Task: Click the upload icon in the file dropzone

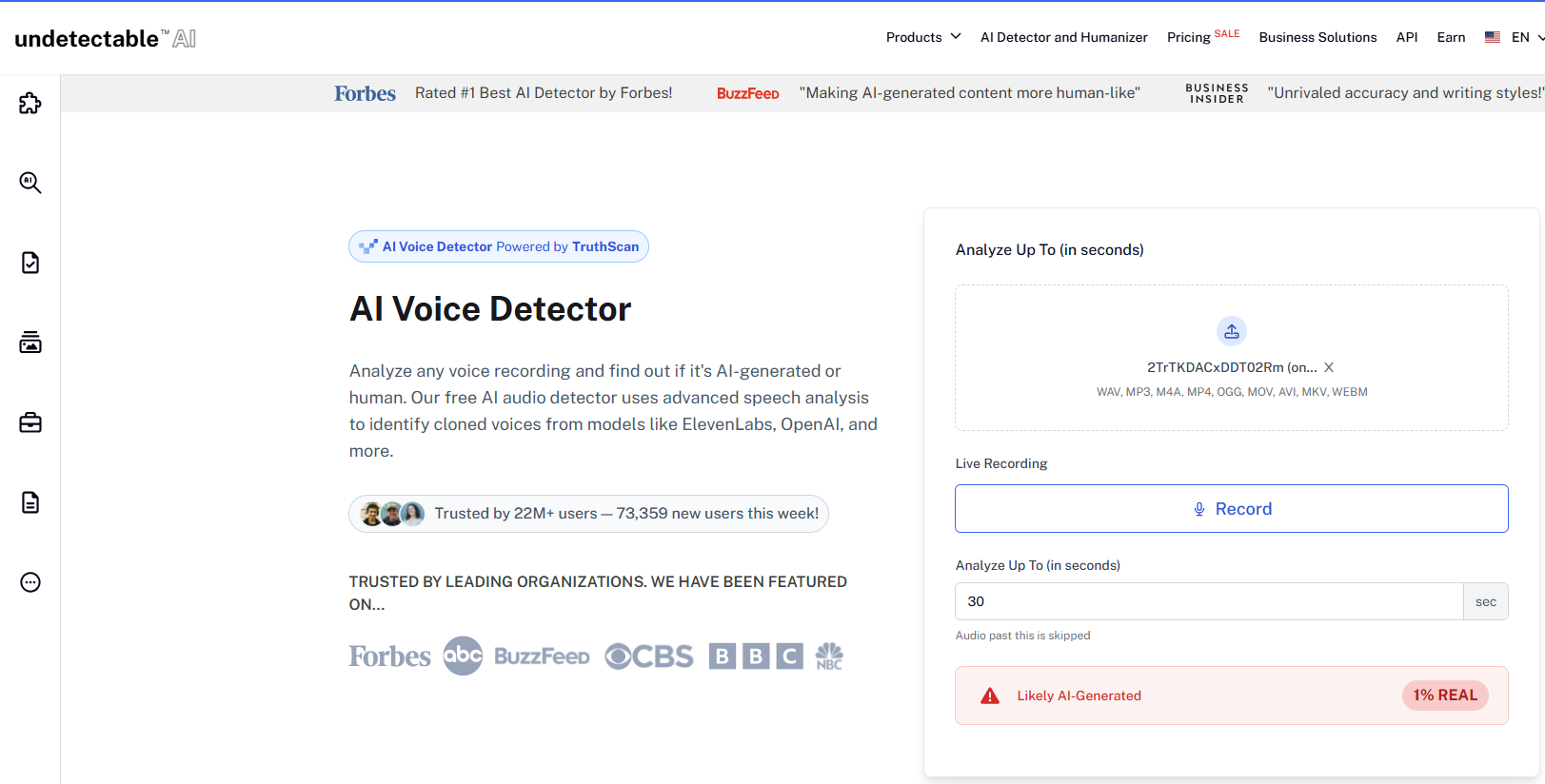Action: 1231,331
